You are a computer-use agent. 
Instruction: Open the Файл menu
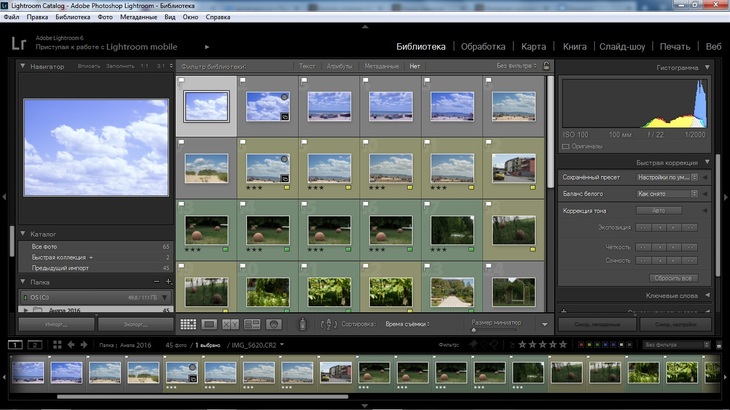pos(12,17)
